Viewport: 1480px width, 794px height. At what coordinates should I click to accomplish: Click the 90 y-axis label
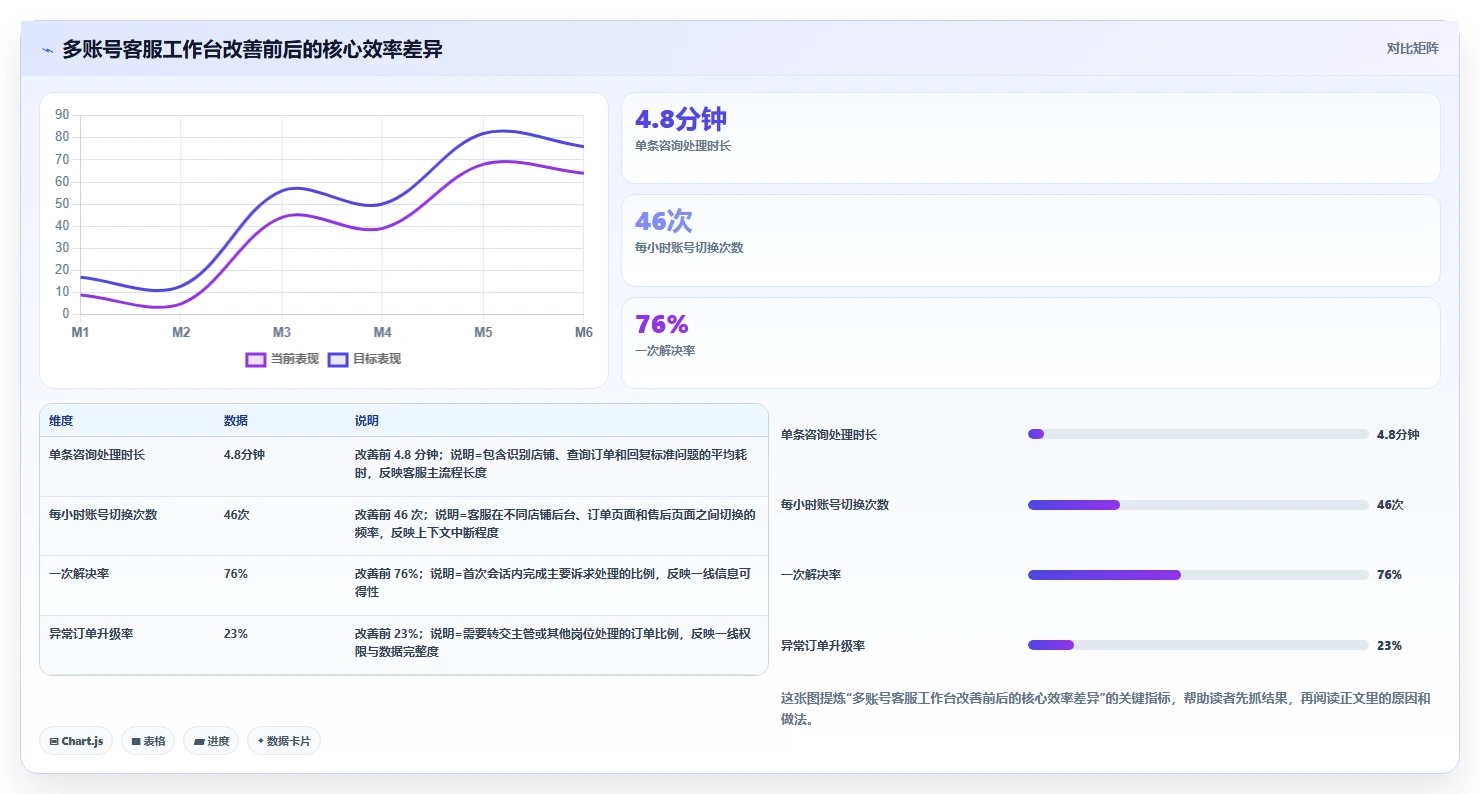point(62,115)
